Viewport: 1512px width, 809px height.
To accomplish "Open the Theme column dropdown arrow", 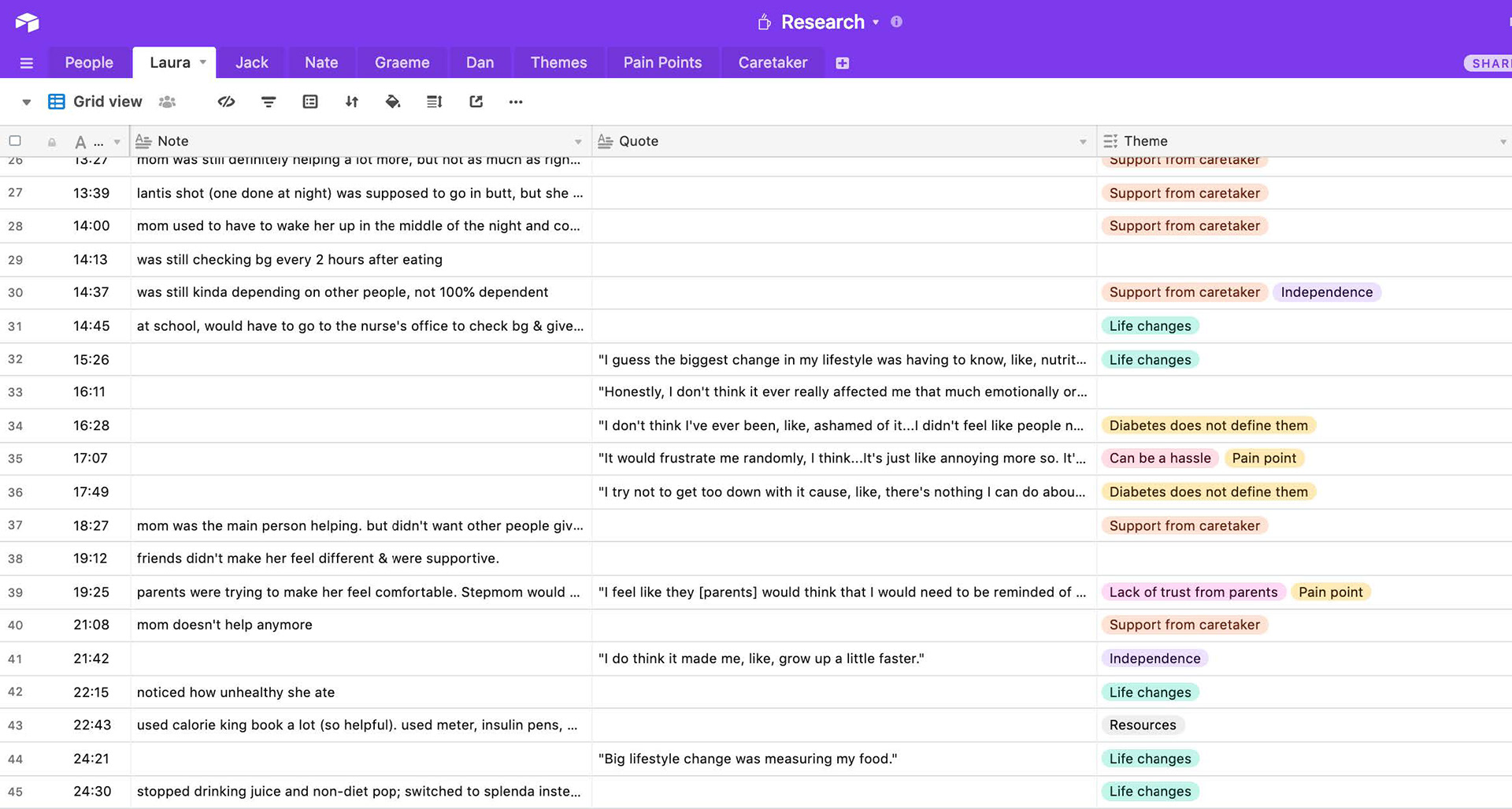I will tap(1503, 142).
